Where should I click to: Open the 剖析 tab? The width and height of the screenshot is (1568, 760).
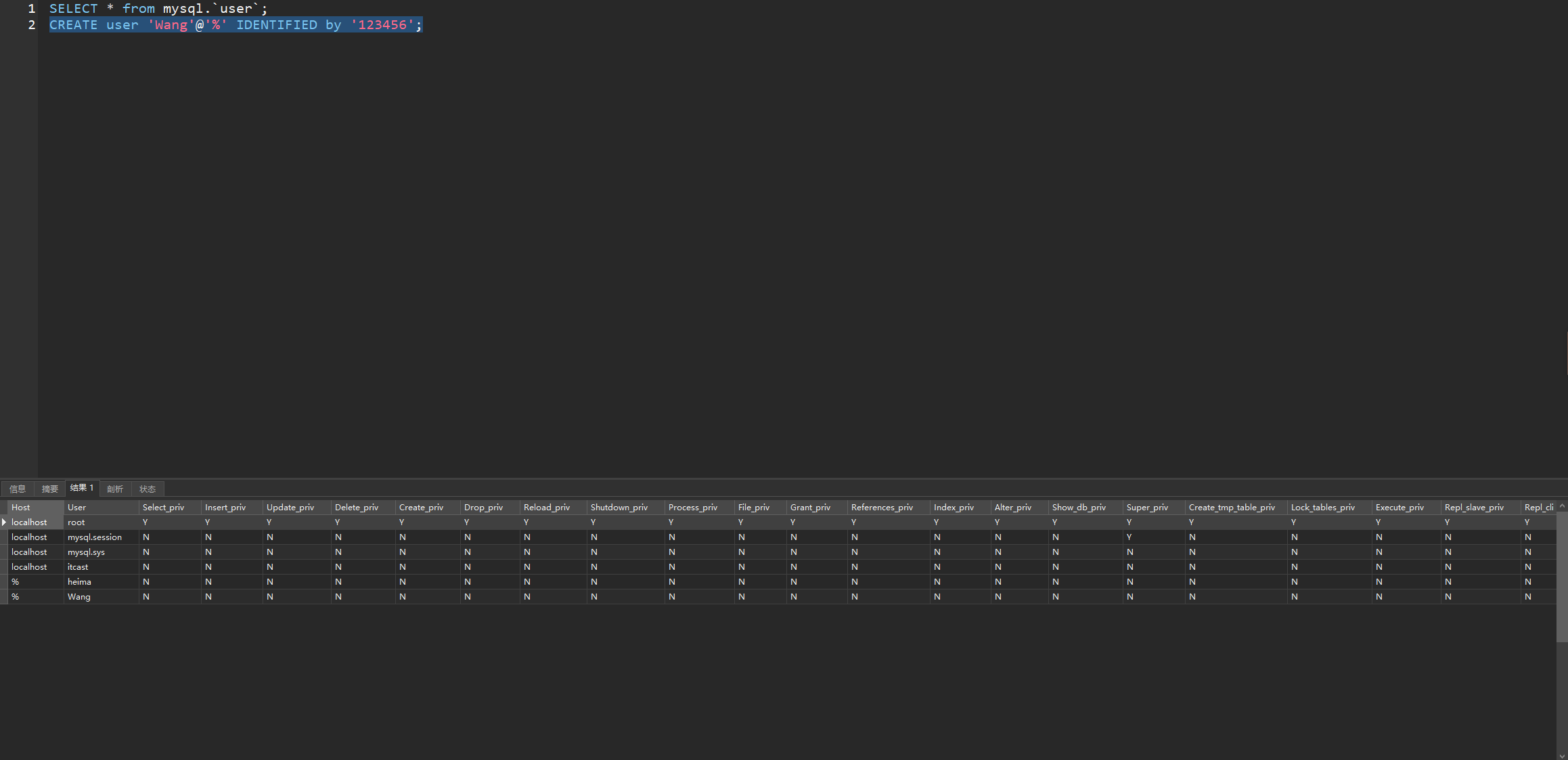point(115,489)
